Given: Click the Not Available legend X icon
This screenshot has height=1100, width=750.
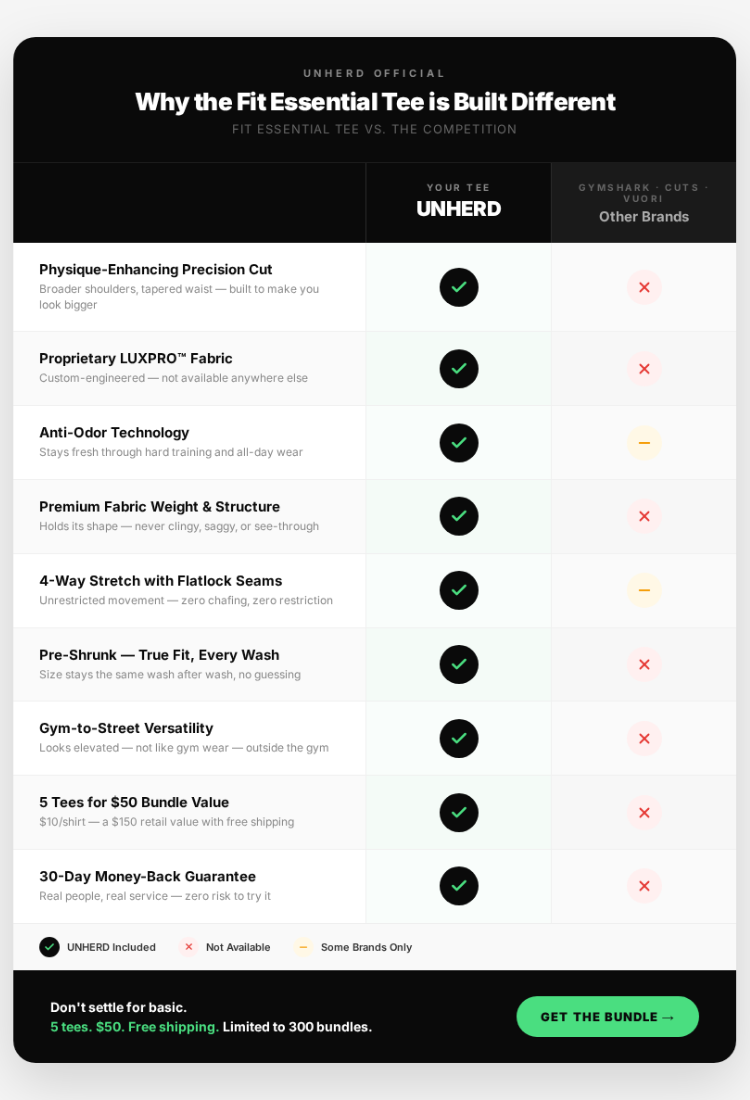Looking at the screenshot, I should [x=188, y=947].
